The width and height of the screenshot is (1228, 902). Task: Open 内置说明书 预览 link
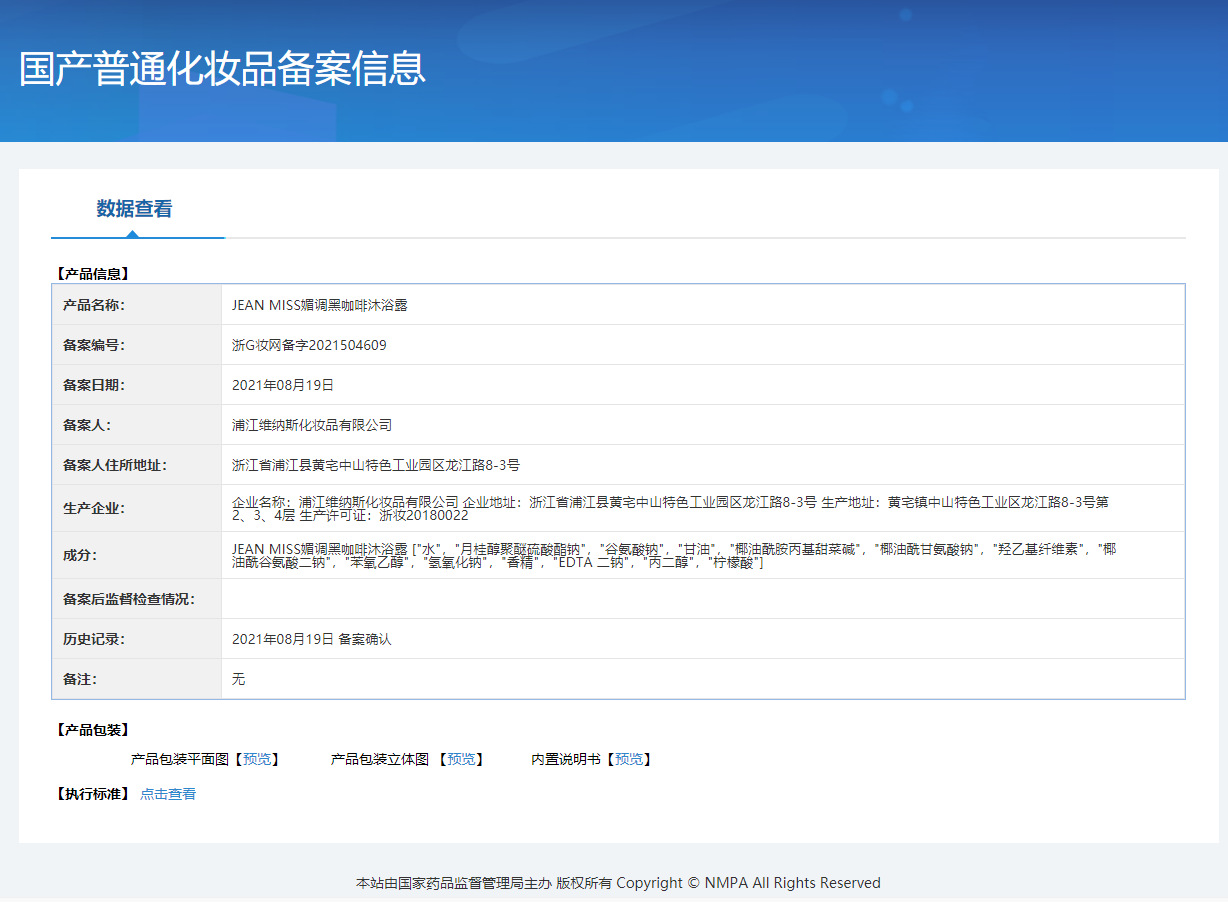[x=629, y=760]
